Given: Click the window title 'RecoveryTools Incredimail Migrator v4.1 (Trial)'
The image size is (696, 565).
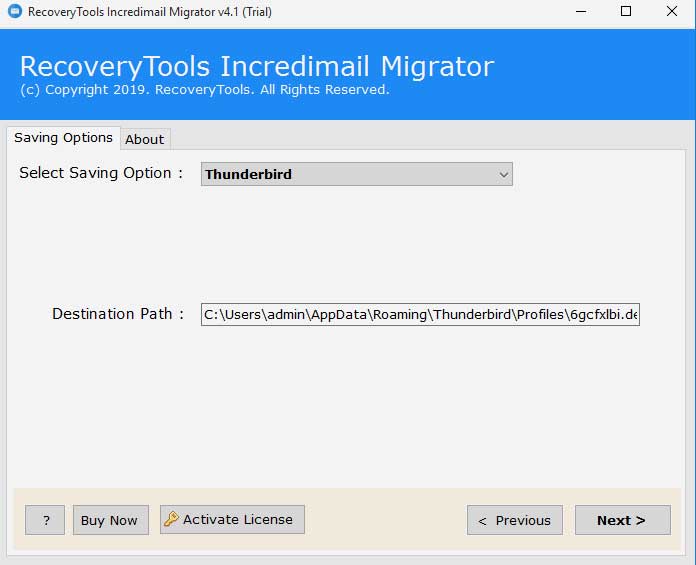Looking at the screenshot, I should 150,12.
